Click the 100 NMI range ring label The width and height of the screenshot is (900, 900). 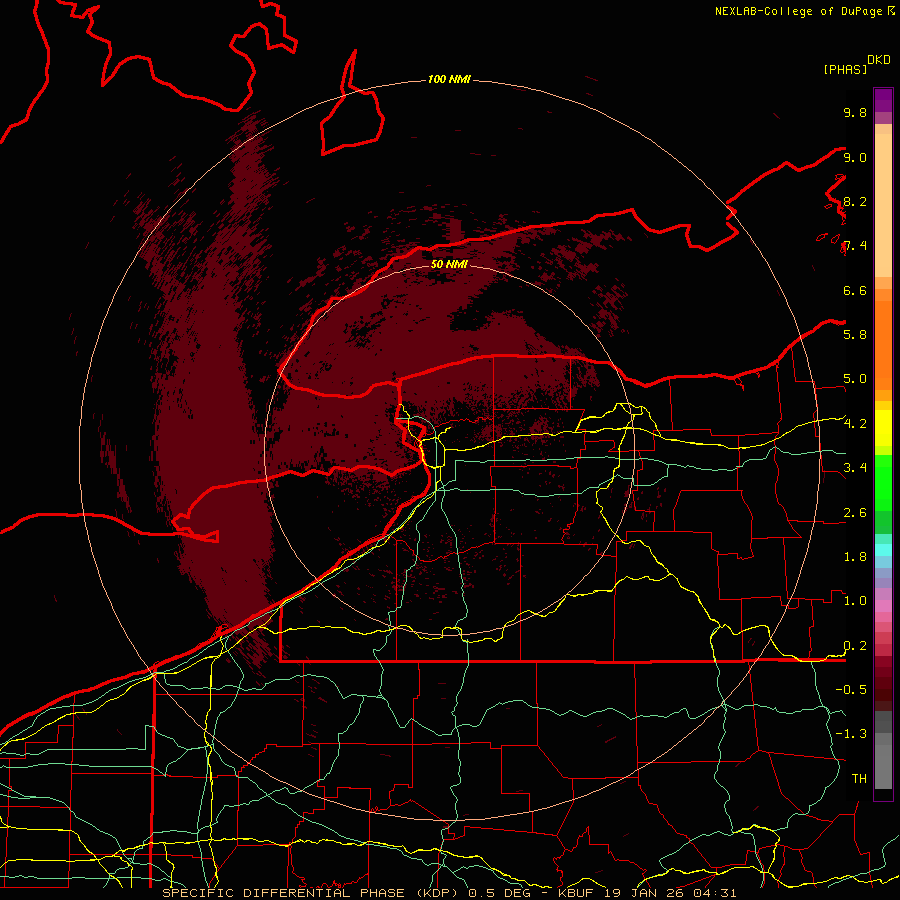coord(449,79)
